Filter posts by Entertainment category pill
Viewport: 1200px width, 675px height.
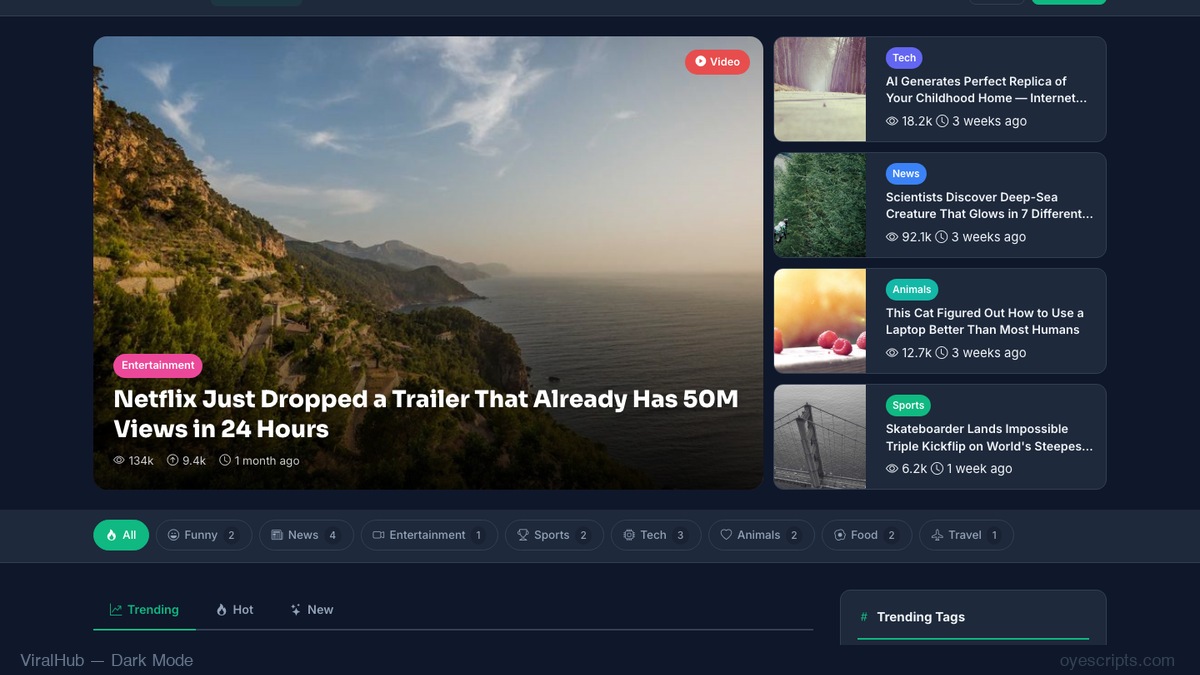click(x=429, y=535)
